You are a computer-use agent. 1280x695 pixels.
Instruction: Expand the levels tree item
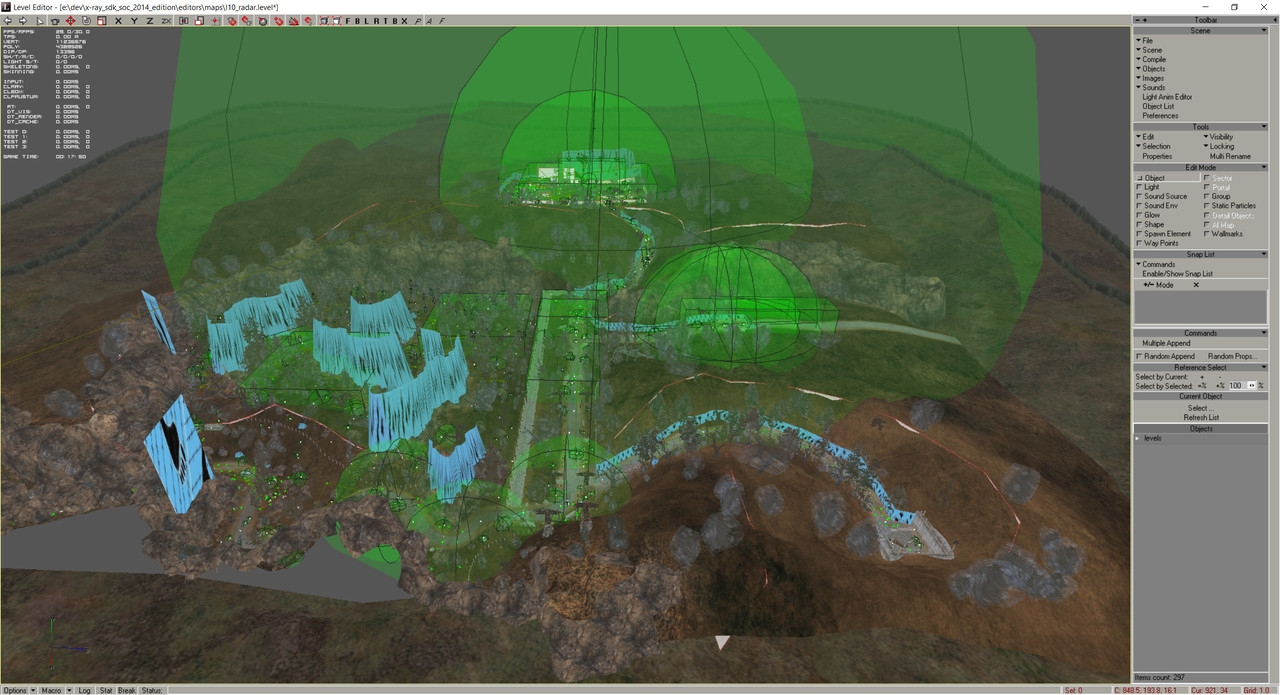tap(1137, 439)
